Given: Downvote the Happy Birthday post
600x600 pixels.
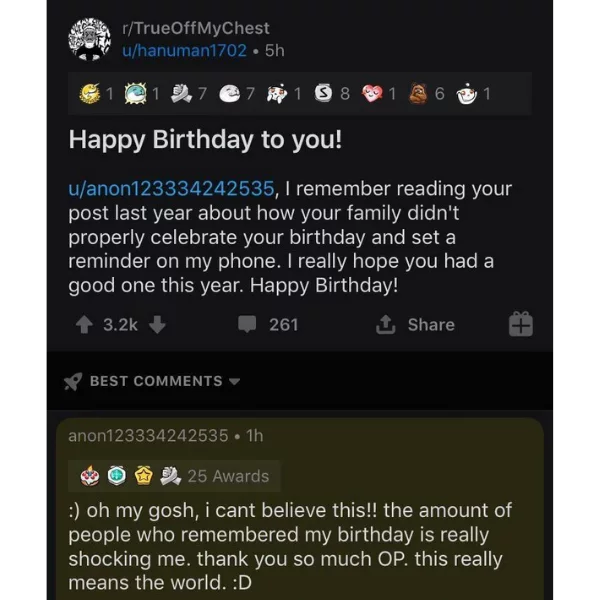Looking at the screenshot, I should [x=157, y=325].
